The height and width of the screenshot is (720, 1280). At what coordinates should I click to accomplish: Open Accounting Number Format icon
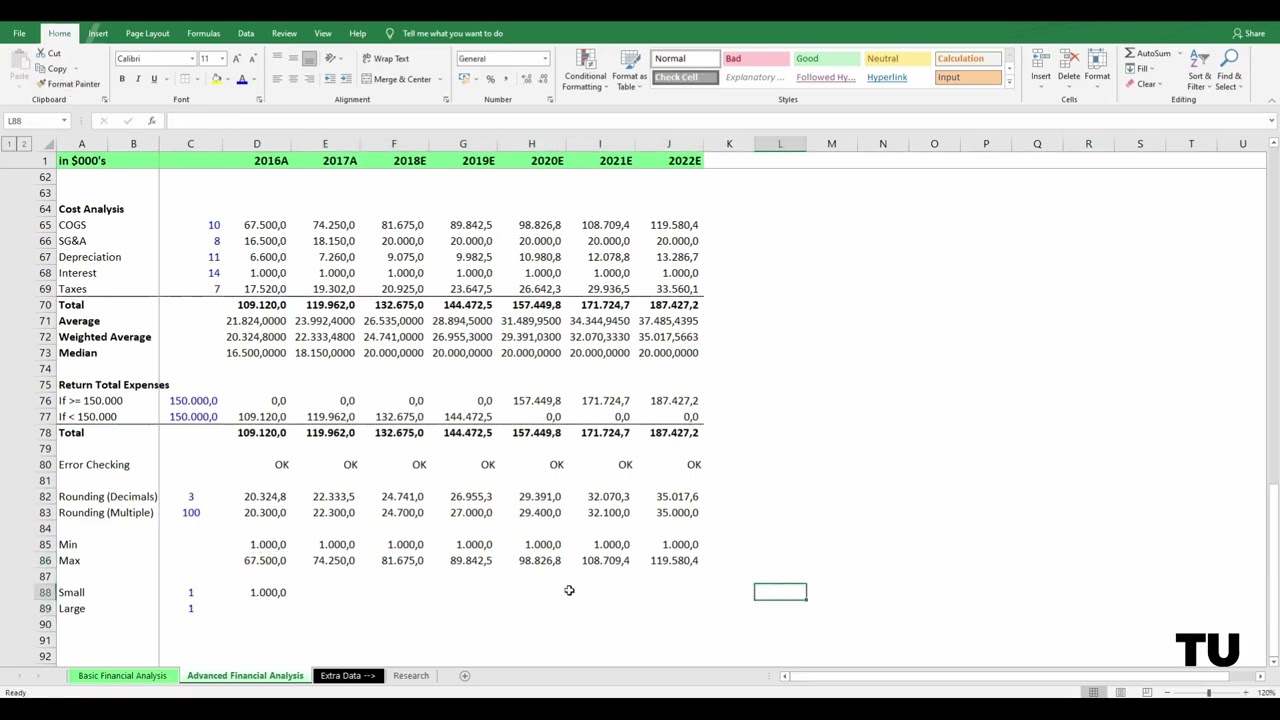click(x=464, y=79)
